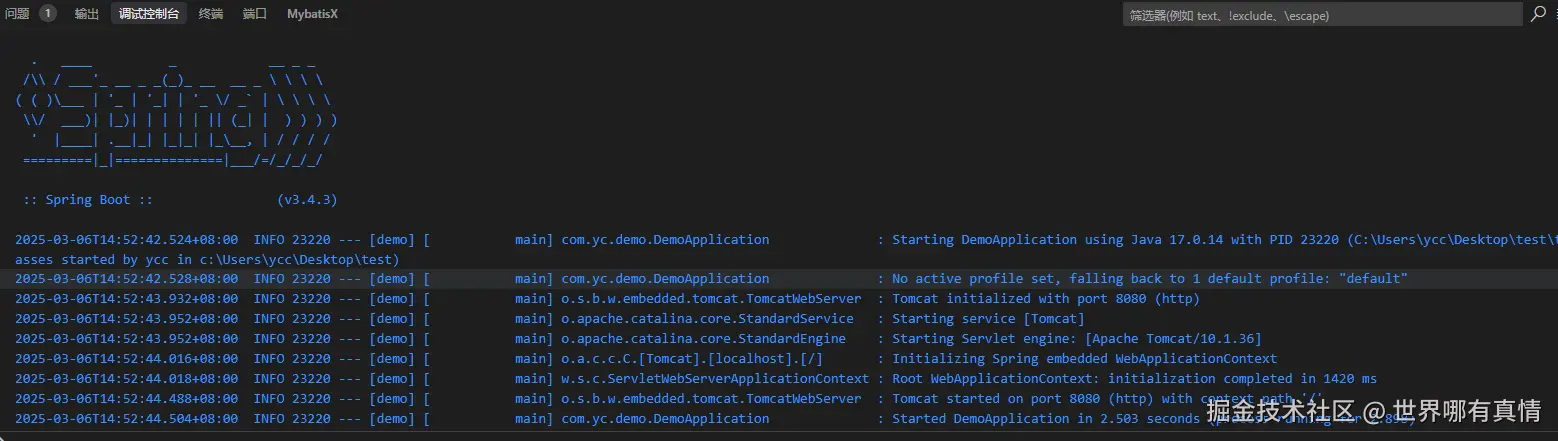1558x441 pixels.
Task: Click the 'Tomcat initialized with port 8080' message
Action: tap(1045, 298)
